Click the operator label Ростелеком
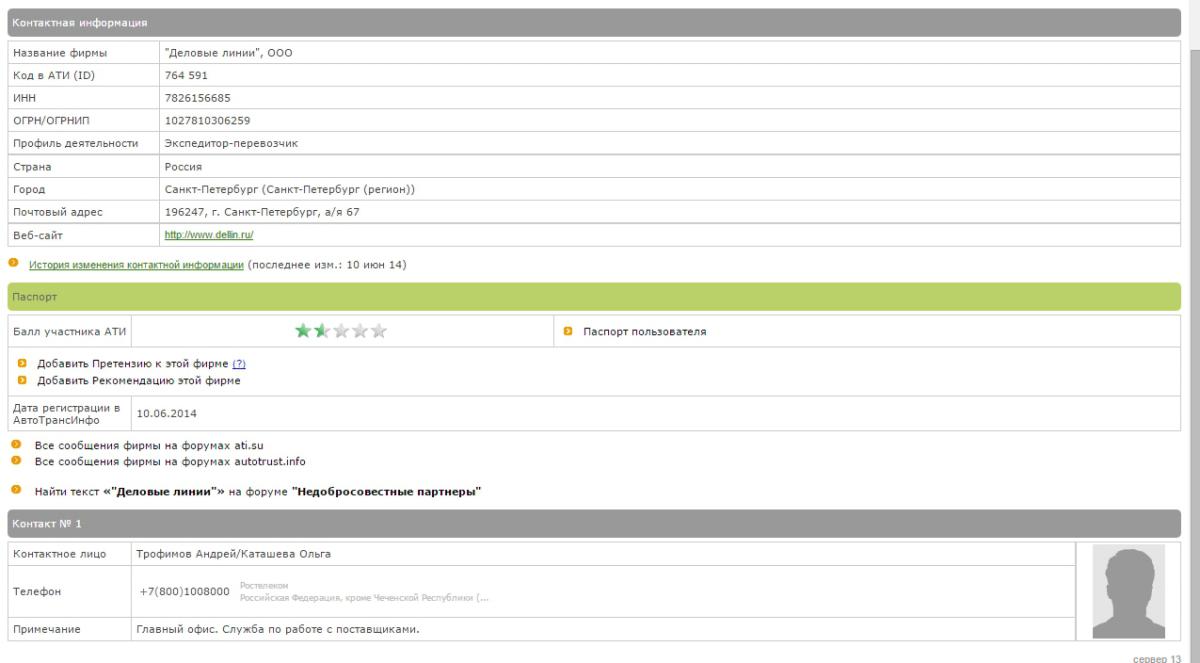1200x663 pixels. [x=264, y=585]
